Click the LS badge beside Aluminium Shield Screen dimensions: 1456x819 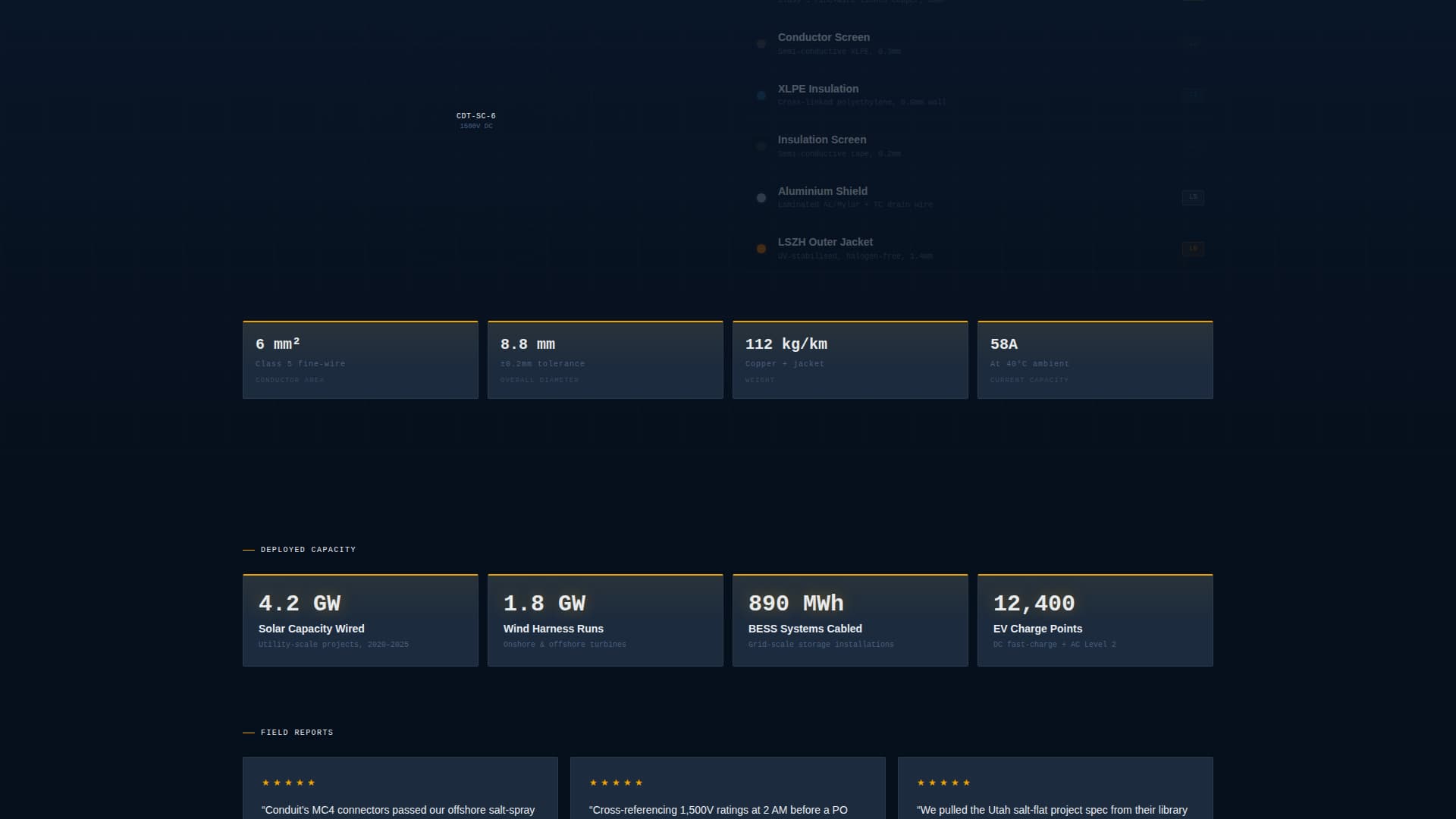pyautogui.click(x=1192, y=198)
